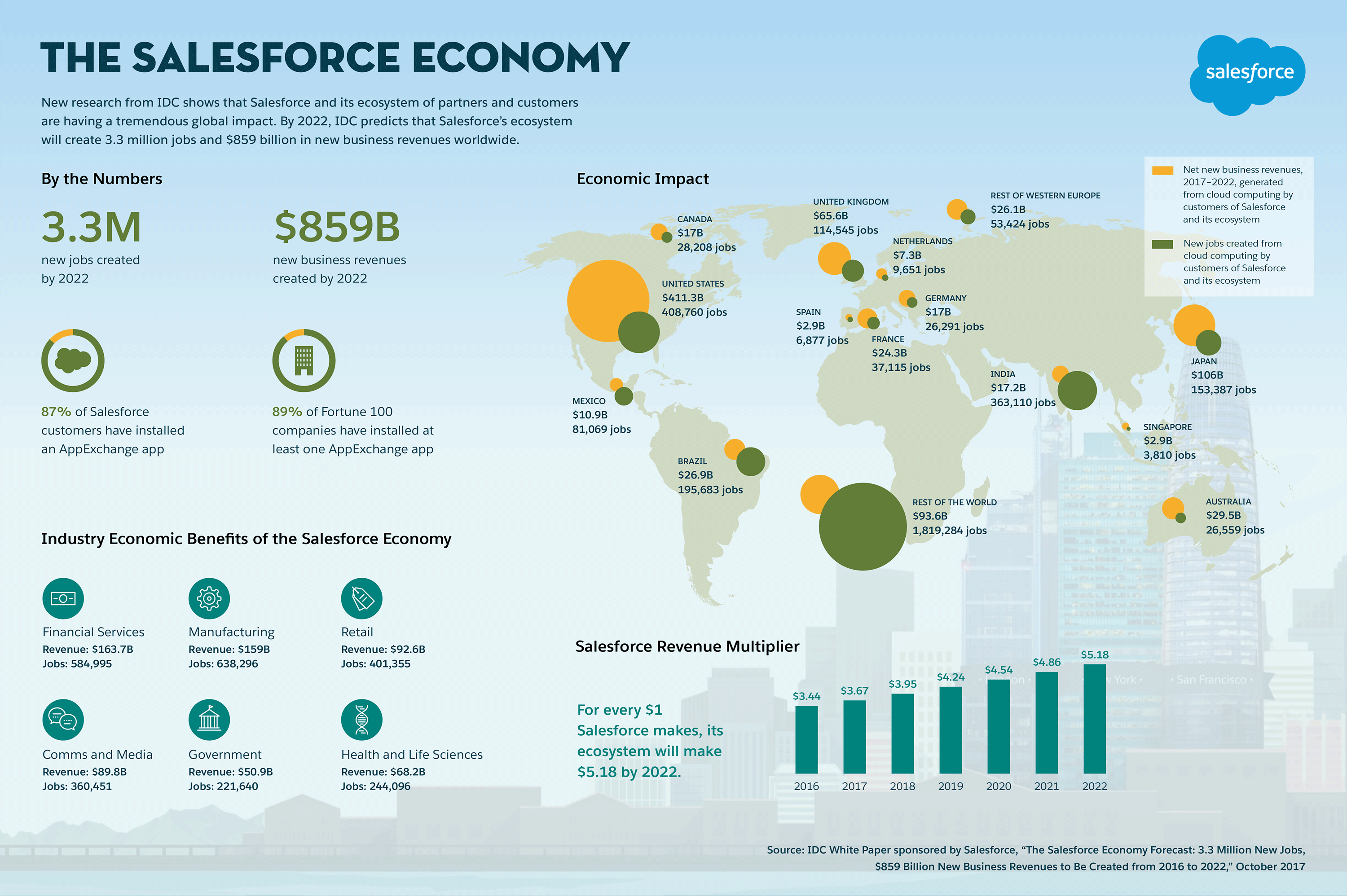Click the 2019 bar in revenue multiplier chart
The height and width of the screenshot is (896, 1347).
click(951, 730)
